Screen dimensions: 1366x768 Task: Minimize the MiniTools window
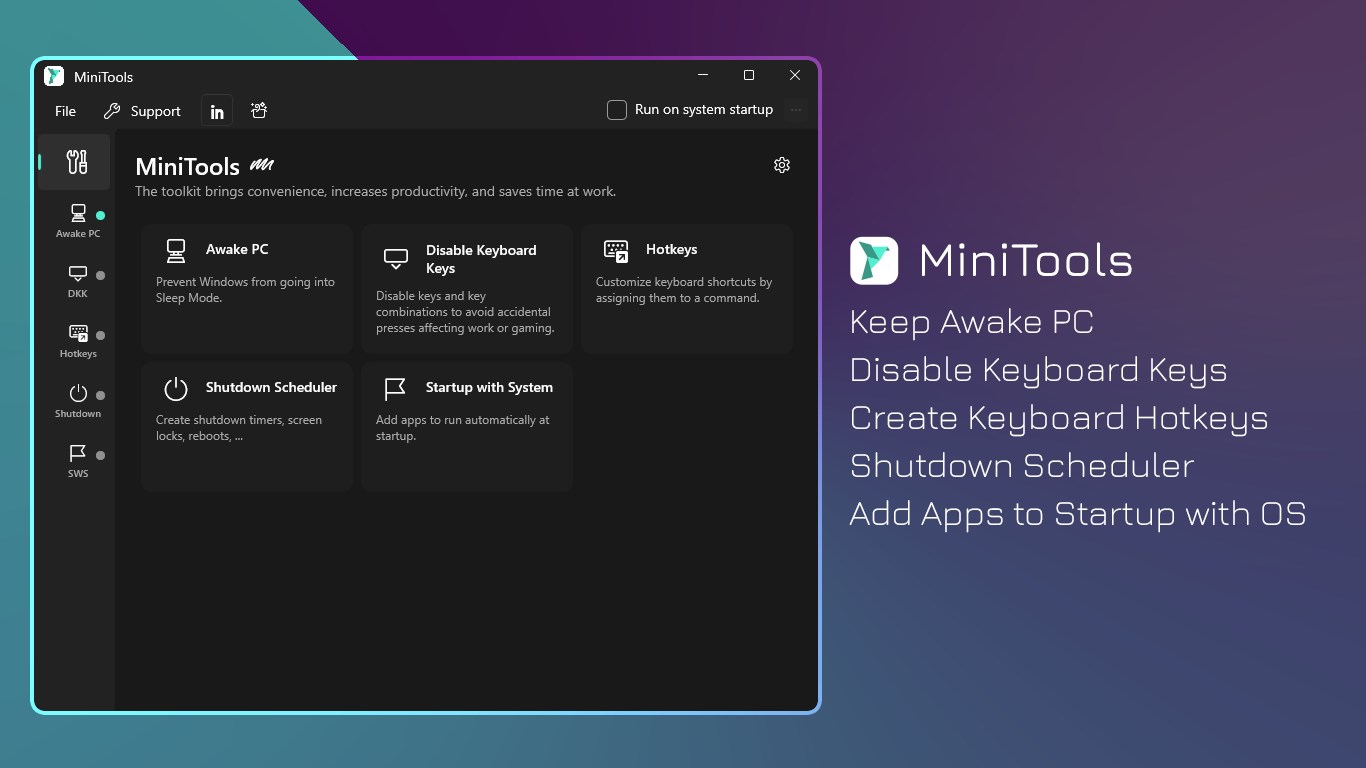coord(703,76)
